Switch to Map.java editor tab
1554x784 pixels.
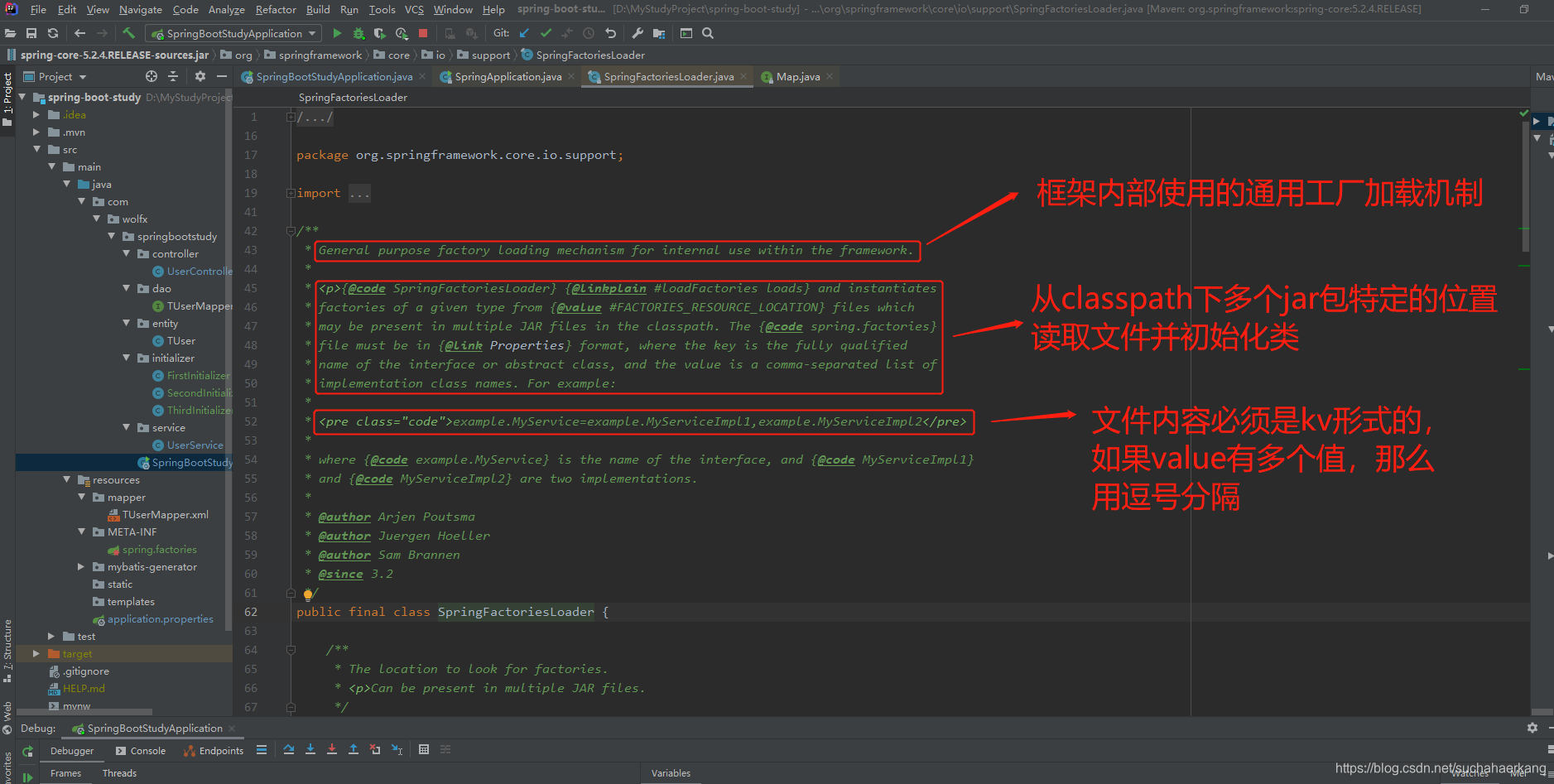click(x=798, y=76)
